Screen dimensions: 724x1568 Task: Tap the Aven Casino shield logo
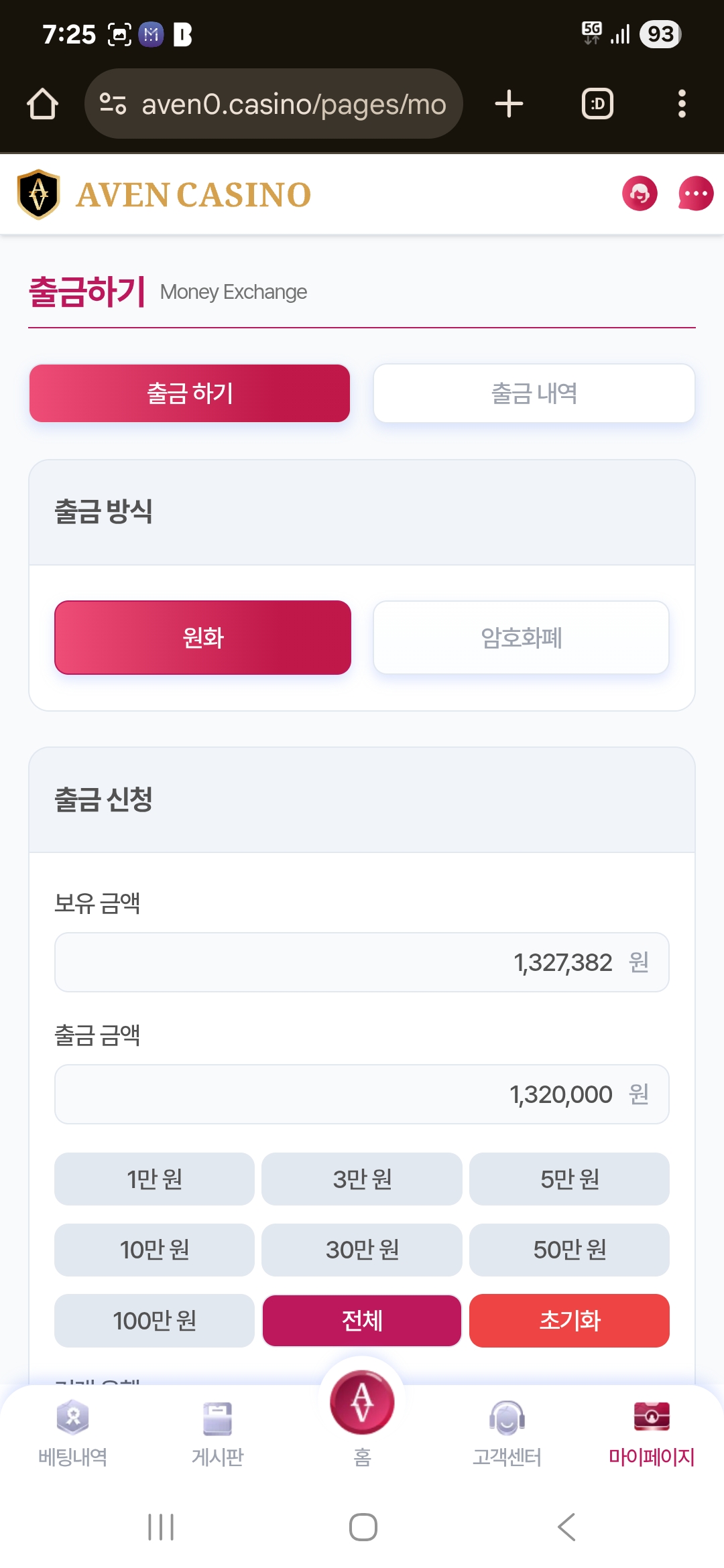(39, 194)
